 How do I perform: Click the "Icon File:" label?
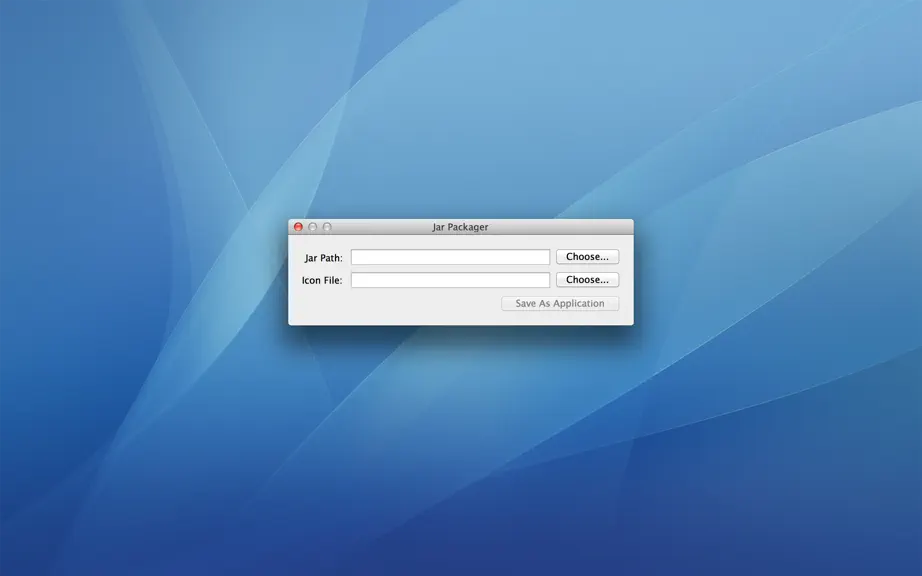click(322, 280)
